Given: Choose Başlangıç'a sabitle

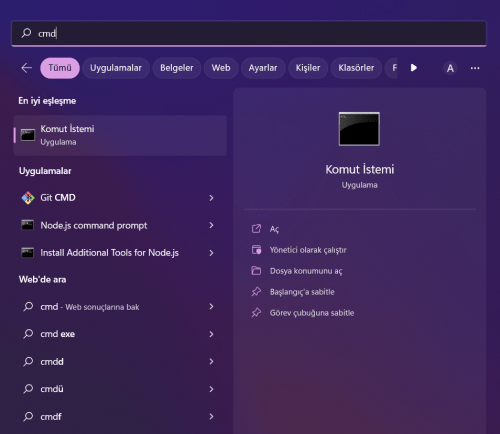Looking at the screenshot, I should 302,292.
